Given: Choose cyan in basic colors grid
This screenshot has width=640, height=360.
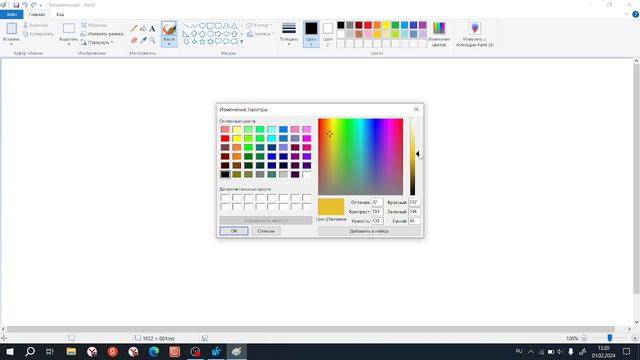Looking at the screenshot, I should click(271, 138).
